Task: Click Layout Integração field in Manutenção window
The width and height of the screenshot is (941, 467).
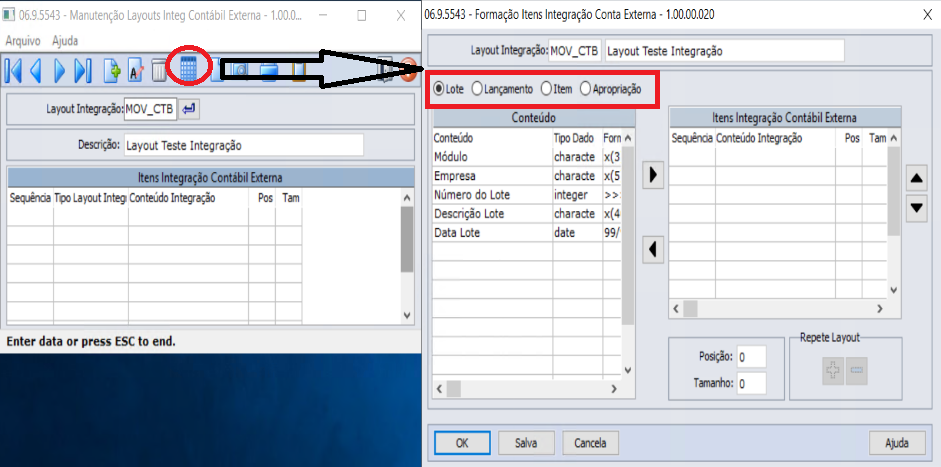Action: pos(151,109)
